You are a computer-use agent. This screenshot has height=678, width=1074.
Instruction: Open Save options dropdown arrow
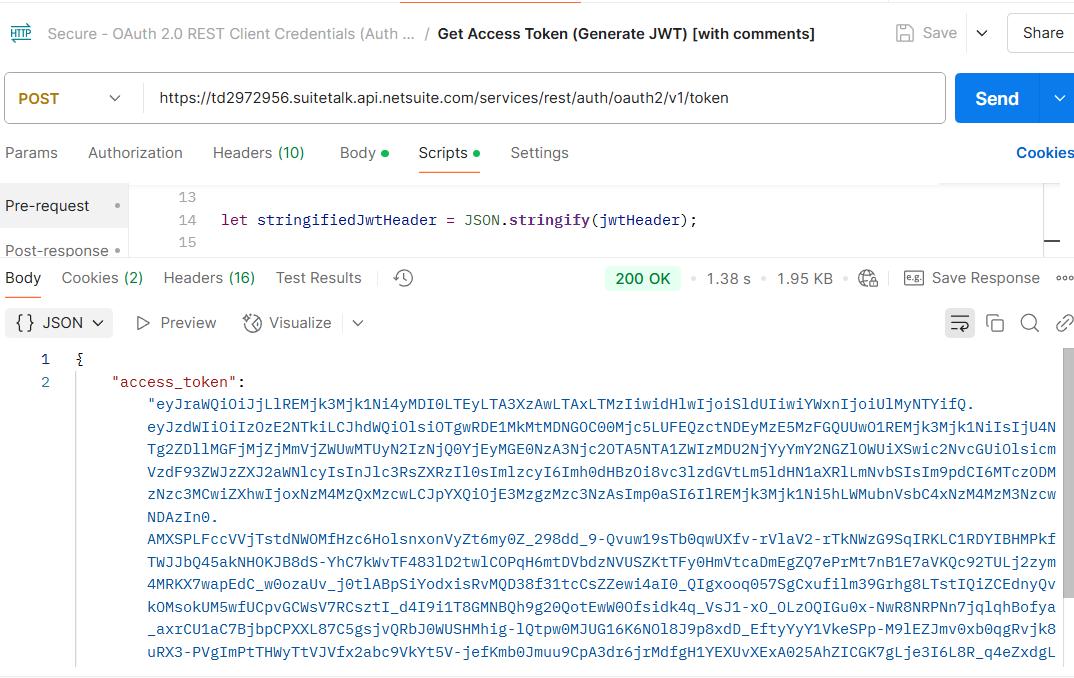point(982,33)
